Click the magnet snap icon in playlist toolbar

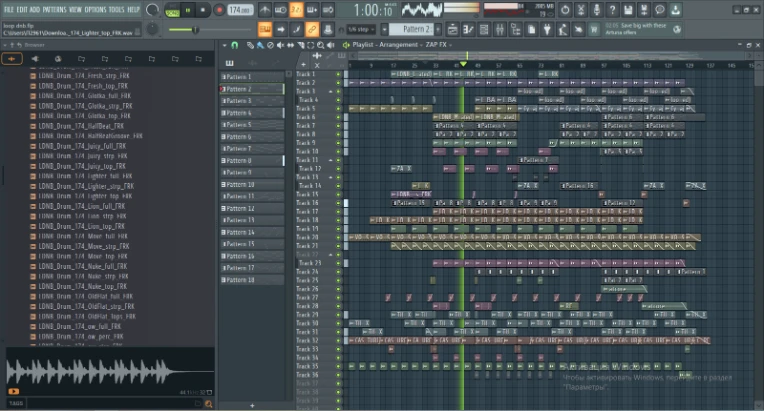tap(234, 45)
